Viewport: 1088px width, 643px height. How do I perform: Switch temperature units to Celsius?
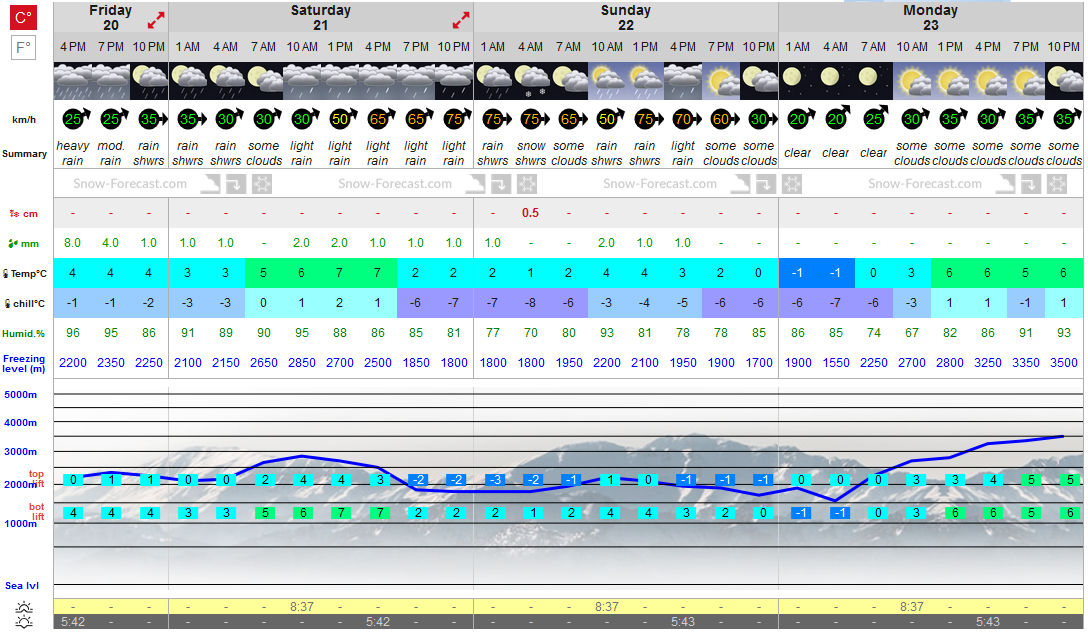(23, 17)
